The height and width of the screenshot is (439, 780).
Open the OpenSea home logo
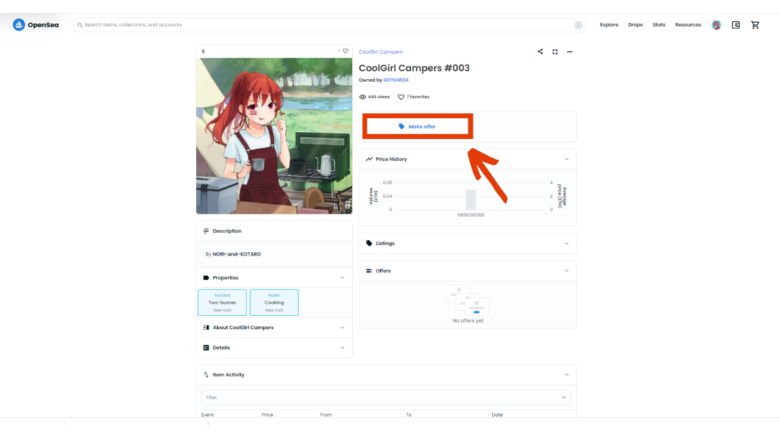coord(35,25)
